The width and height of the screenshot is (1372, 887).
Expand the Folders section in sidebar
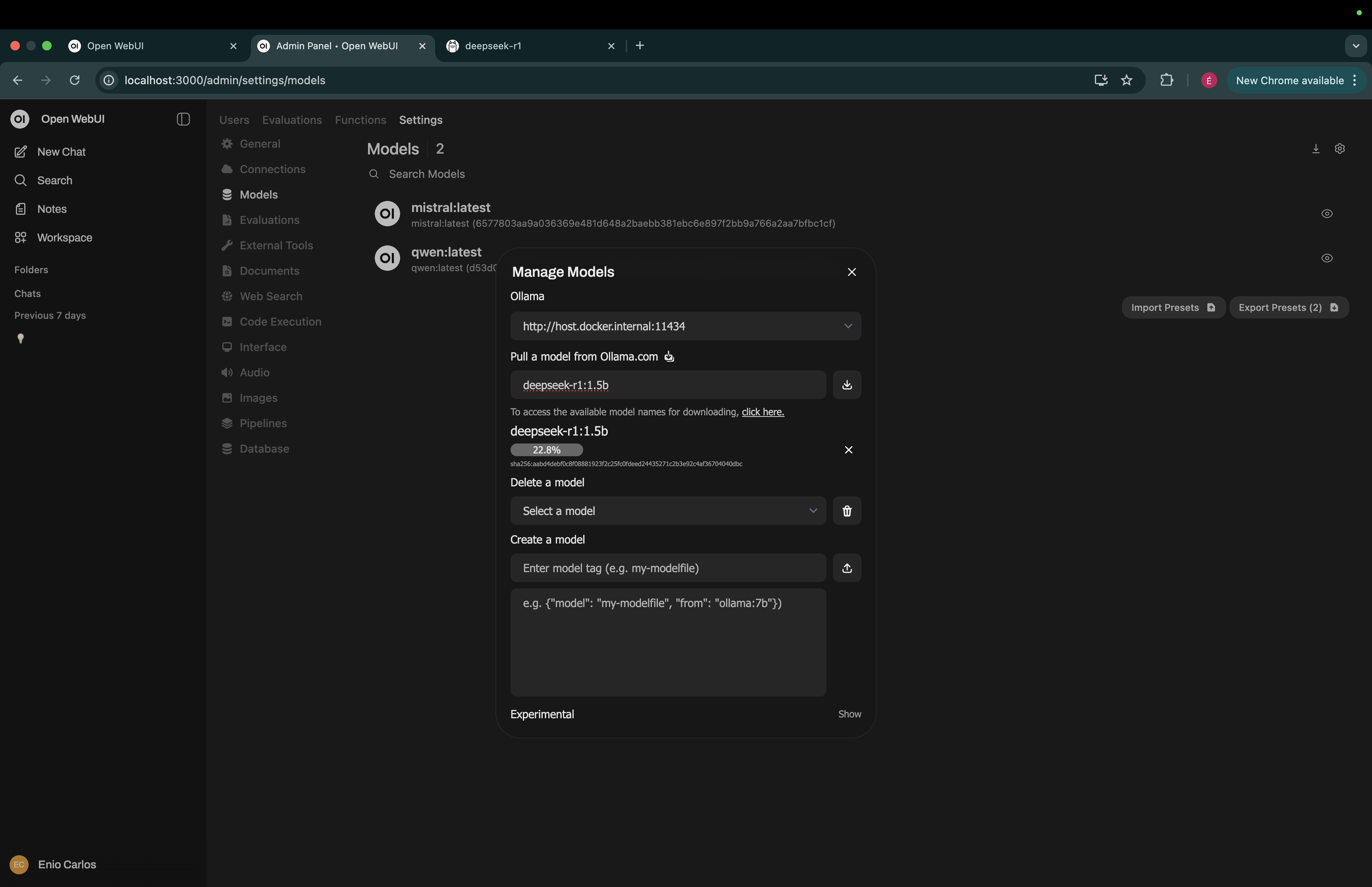tap(31, 270)
